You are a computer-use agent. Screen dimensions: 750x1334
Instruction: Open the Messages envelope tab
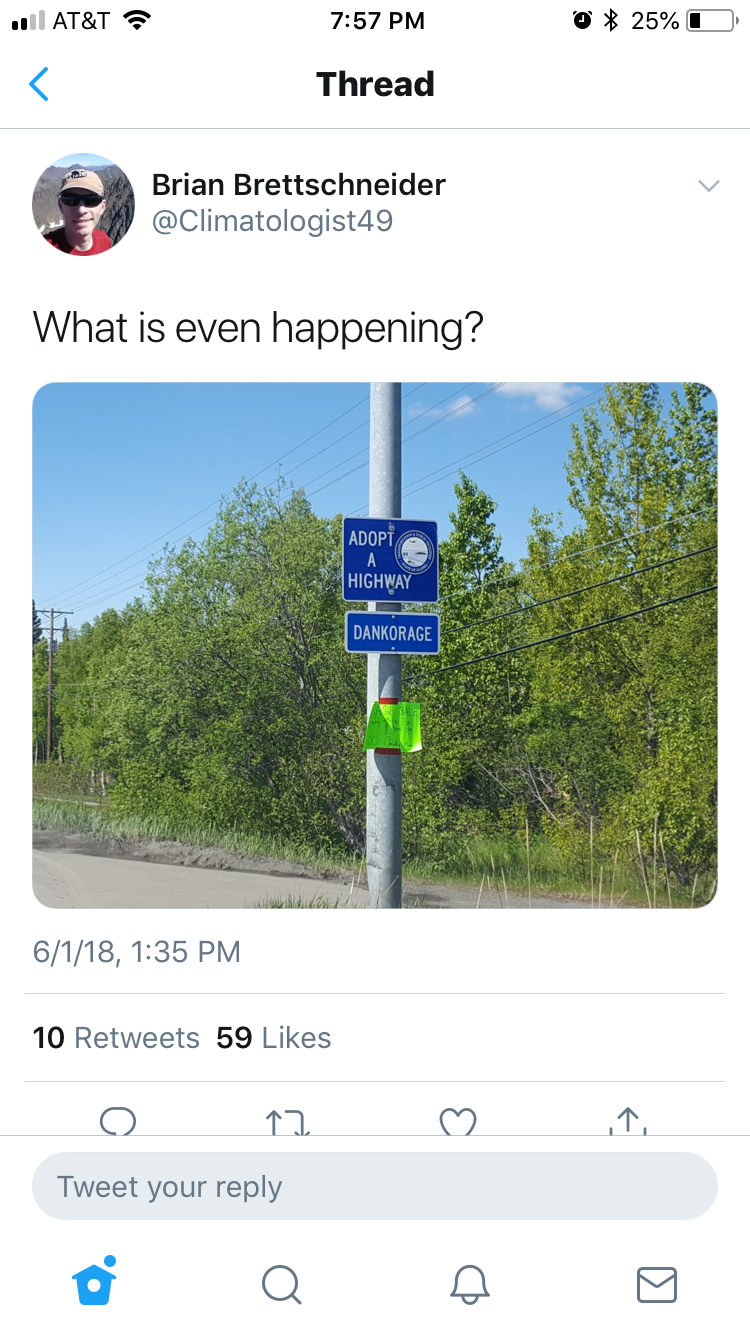click(x=657, y=1284)
